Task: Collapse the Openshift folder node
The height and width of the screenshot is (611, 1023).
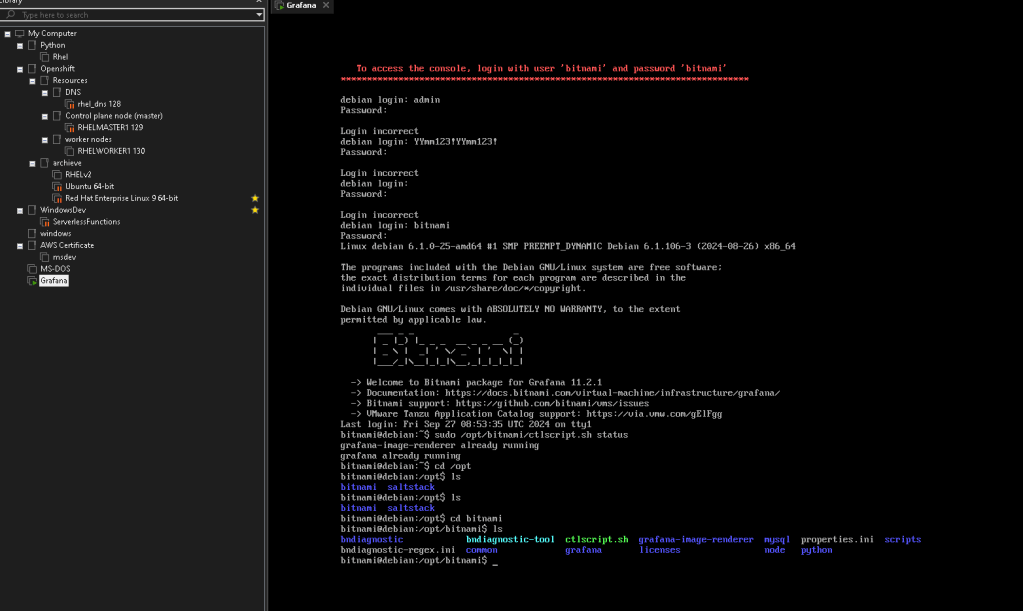Action: (x=20, y=69)
